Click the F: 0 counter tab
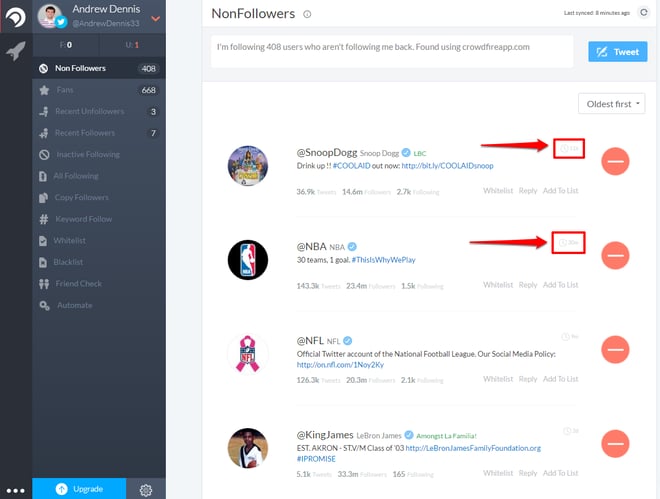The image size is (660, 499). click(66, 45)
